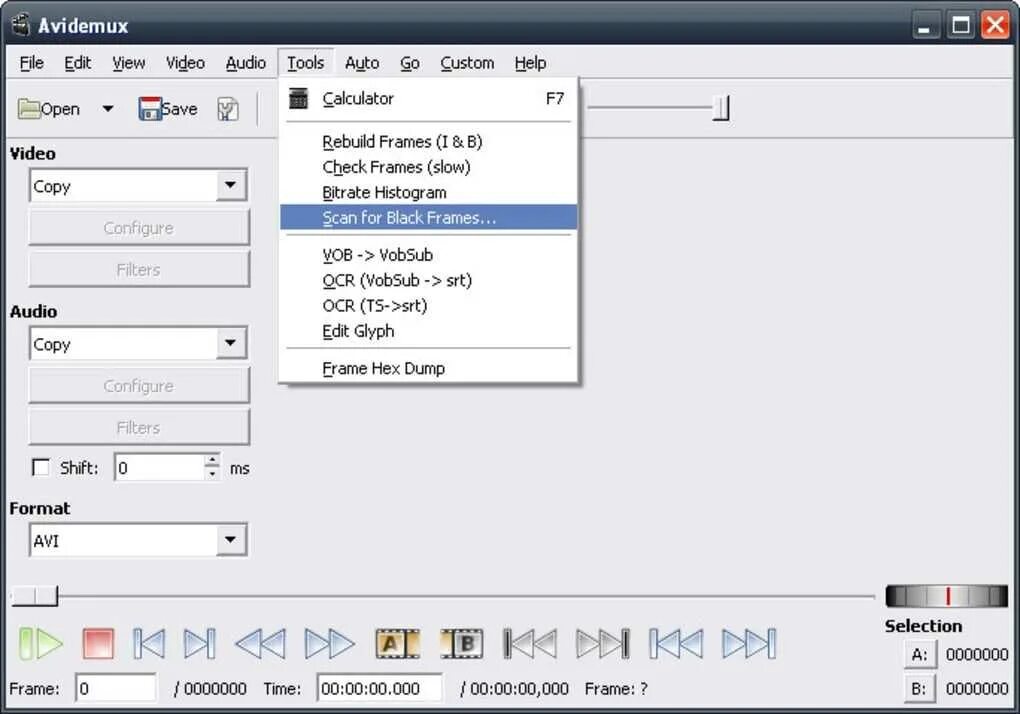This screenshot has width=1020, height=714.
Task: Set selection marker B
Action: (462, 643)
